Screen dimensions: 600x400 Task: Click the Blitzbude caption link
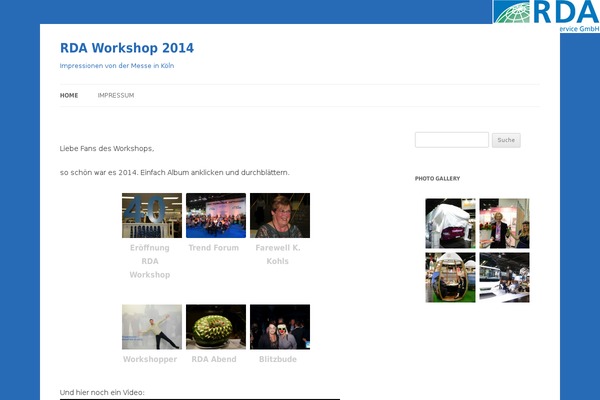click(x=278, y=359)
